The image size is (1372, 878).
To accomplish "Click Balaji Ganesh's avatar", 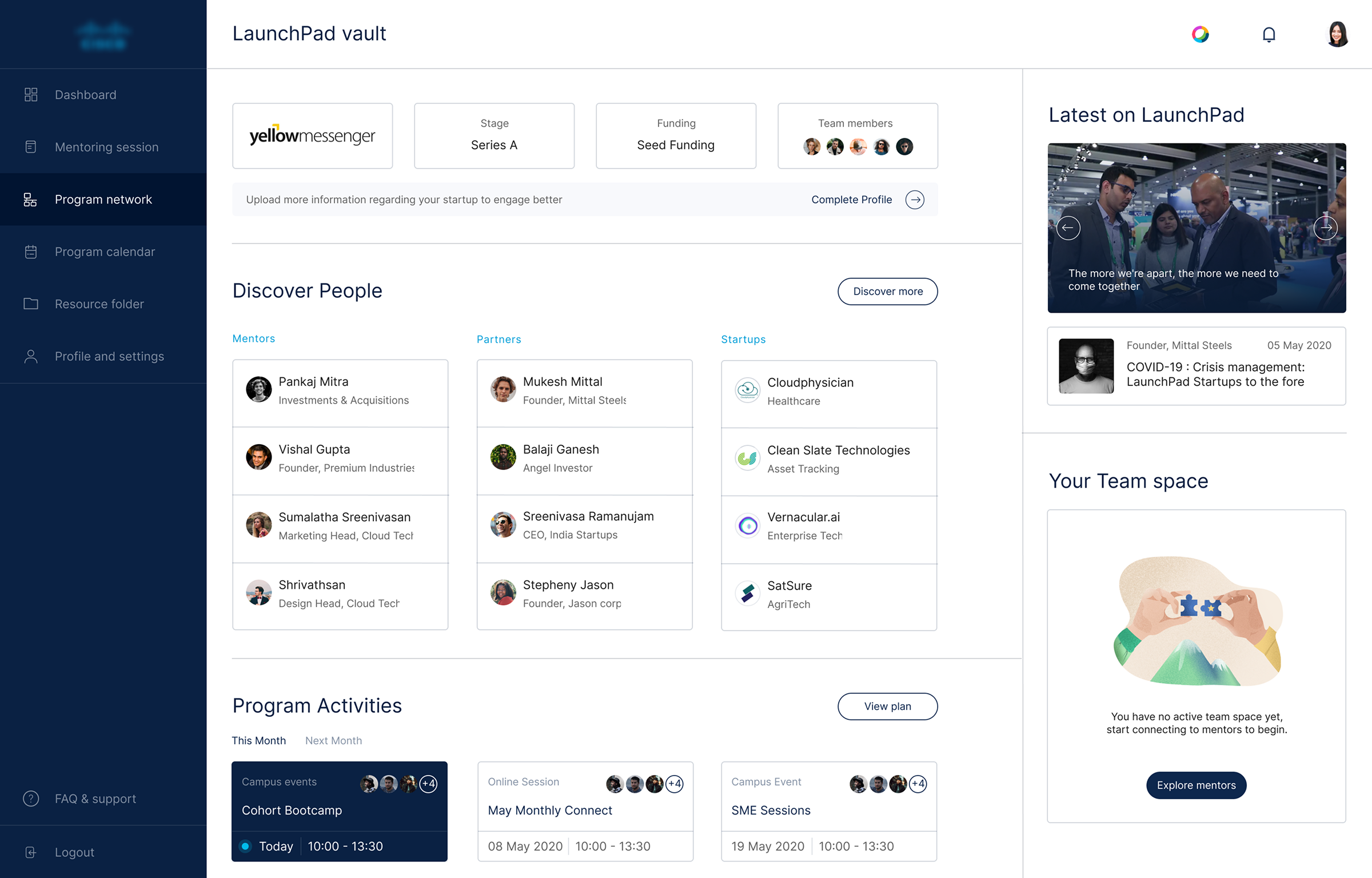I will pos(503,457).
